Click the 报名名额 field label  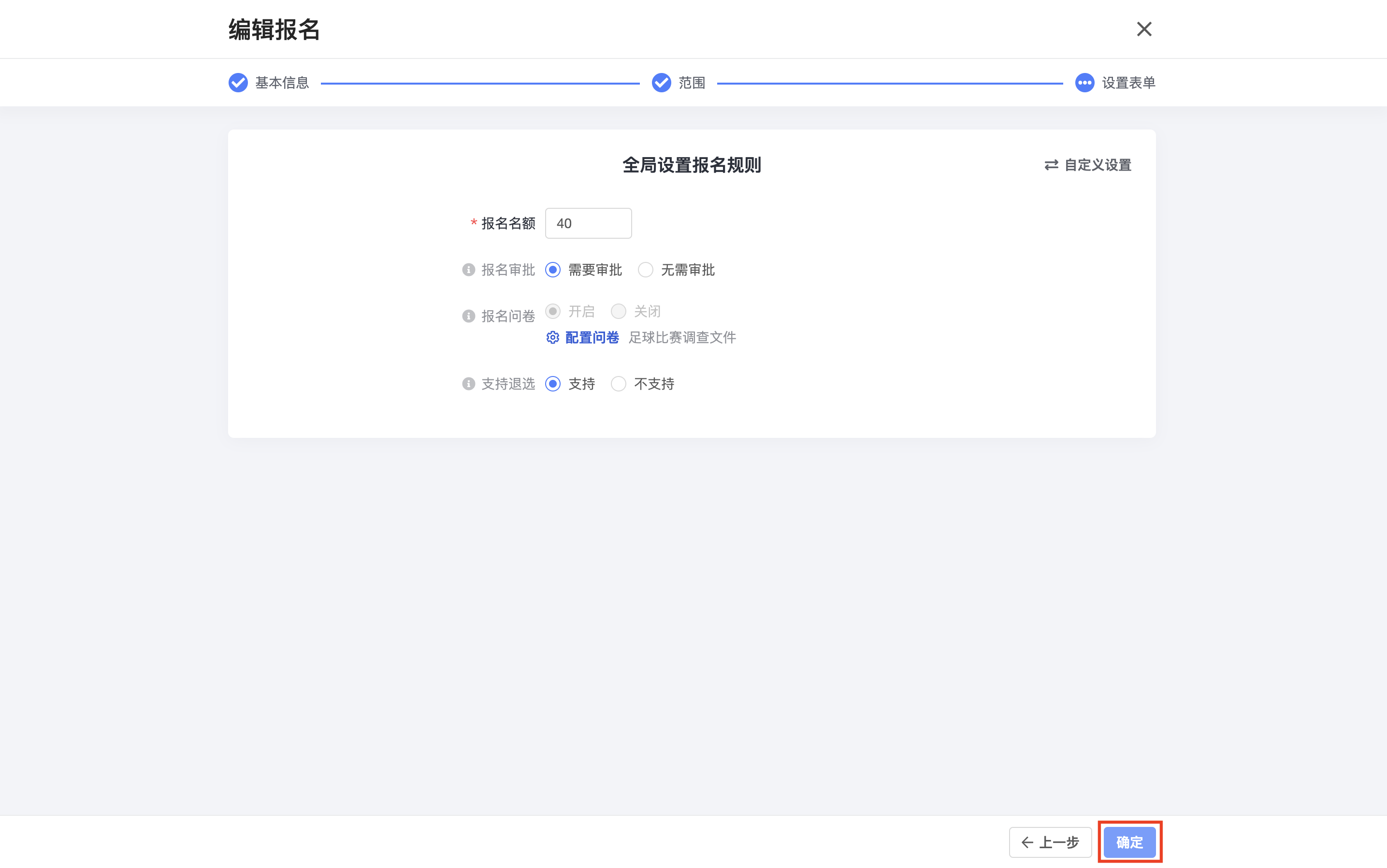508,223
